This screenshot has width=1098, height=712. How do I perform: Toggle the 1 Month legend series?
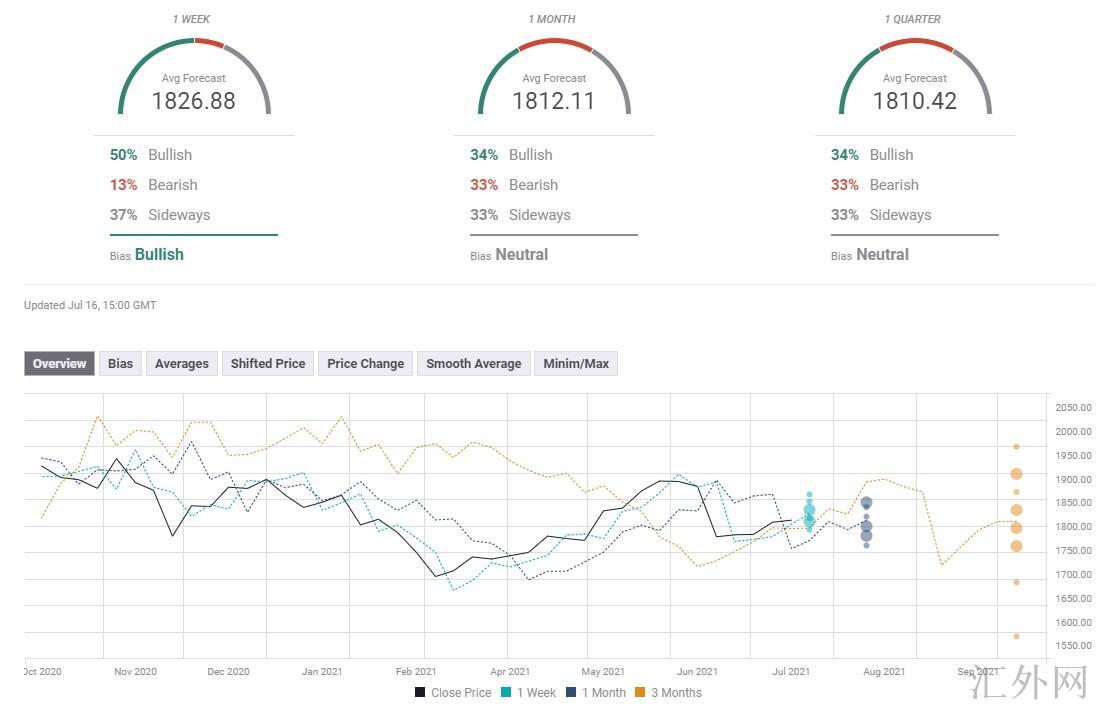point(596,693)
